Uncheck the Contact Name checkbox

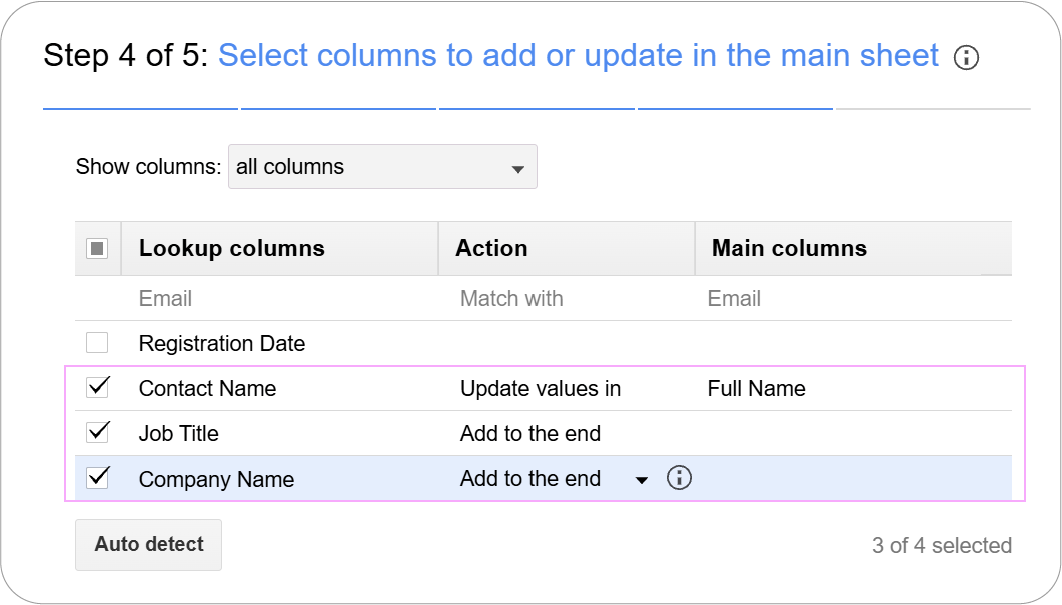coord(98,388)
